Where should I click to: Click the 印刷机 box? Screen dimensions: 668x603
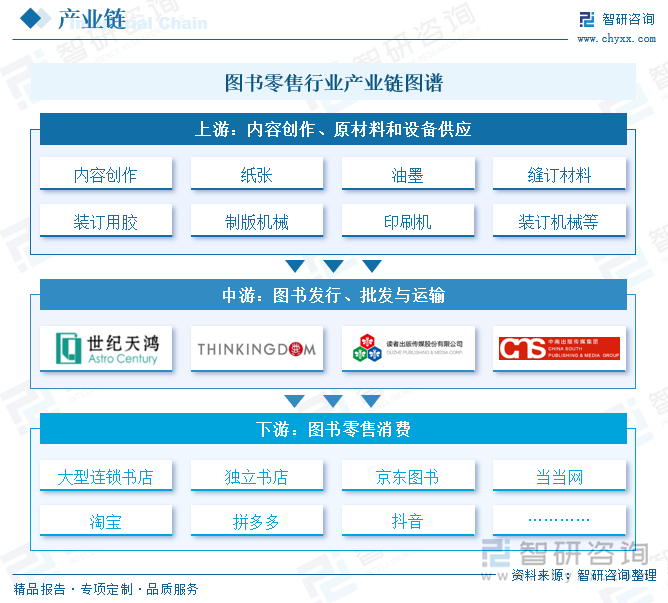coord(408,221)
